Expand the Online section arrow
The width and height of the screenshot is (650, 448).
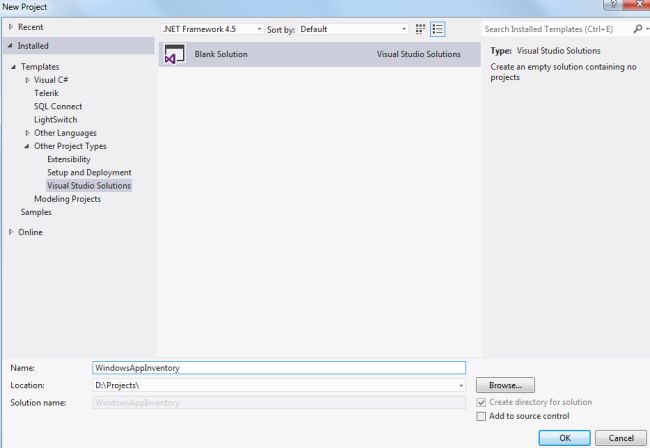pos(11,232)
